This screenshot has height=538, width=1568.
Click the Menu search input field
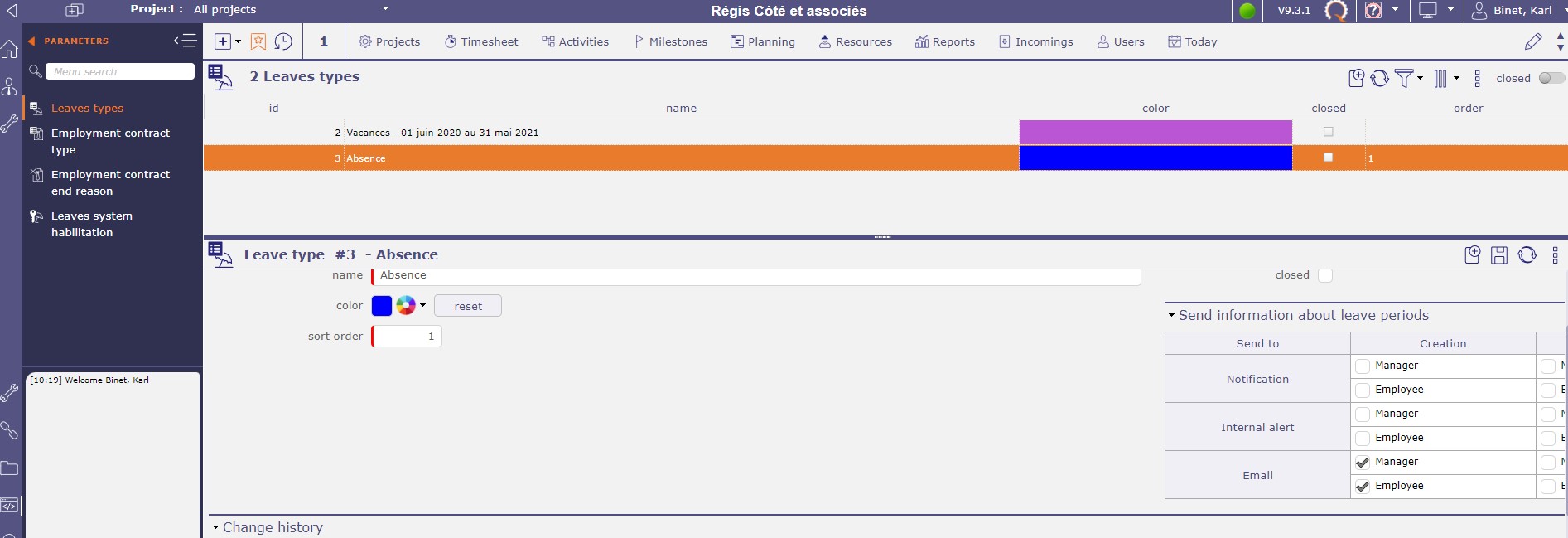[x=120, y=72]
